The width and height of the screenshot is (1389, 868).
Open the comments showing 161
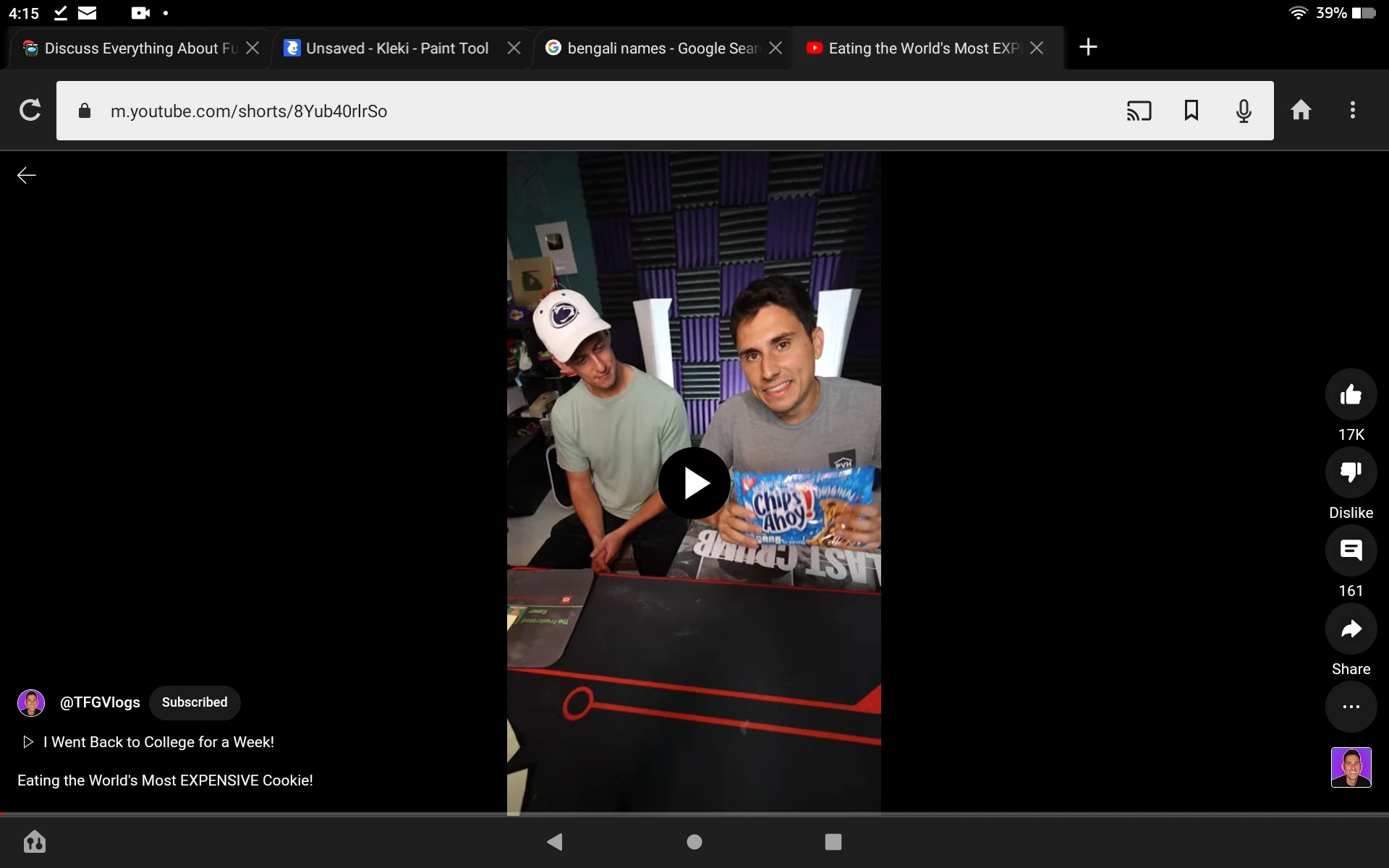[x=1350, y=550]
